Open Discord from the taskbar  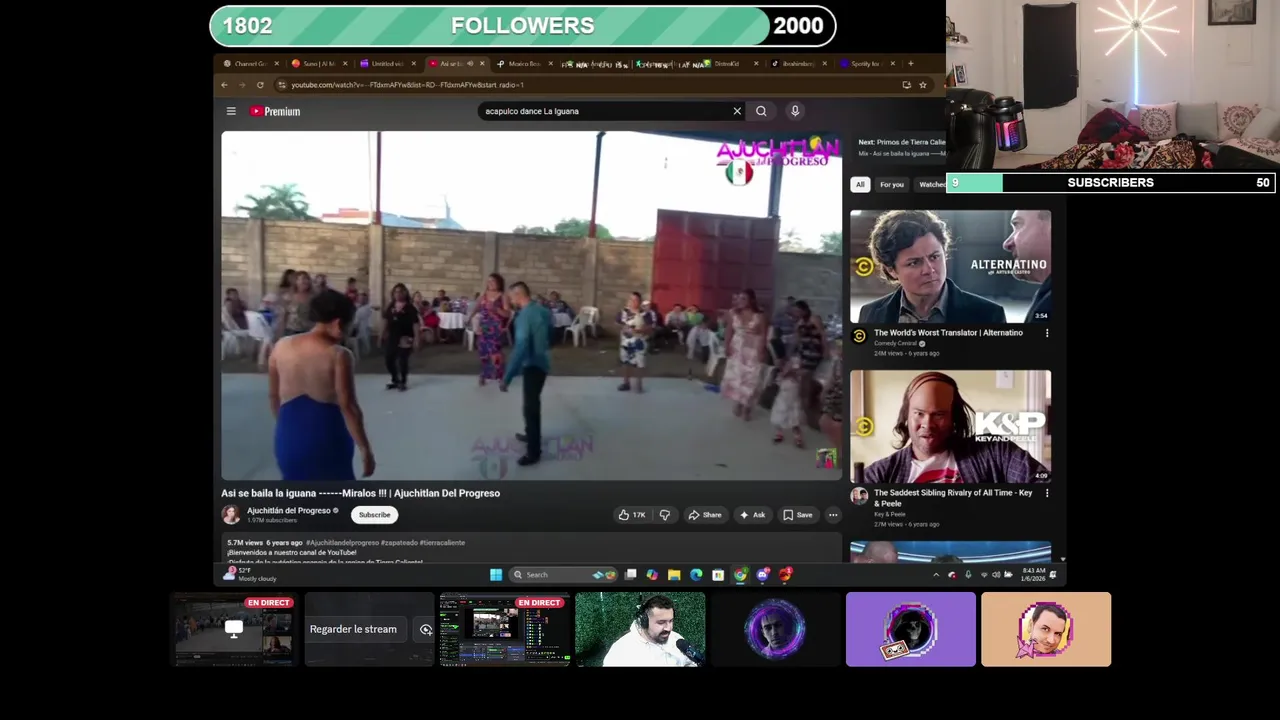click(763, 574)
